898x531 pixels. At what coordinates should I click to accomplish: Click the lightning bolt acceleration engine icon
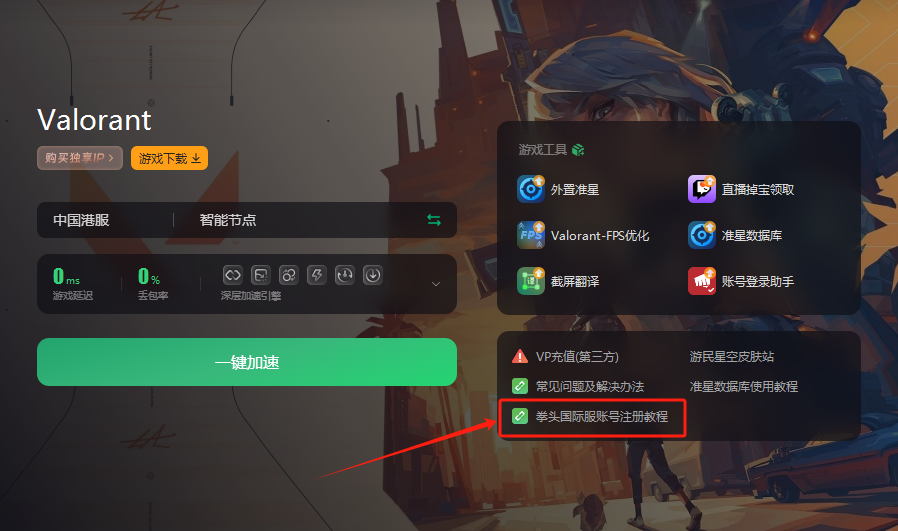[x=317, y=275]
